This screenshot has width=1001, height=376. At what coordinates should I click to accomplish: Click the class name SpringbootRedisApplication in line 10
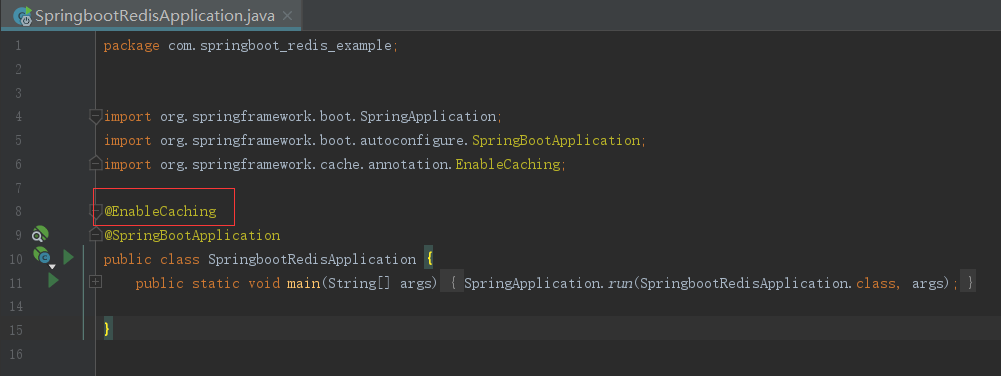pyautogui.click(x=312, y=259)
